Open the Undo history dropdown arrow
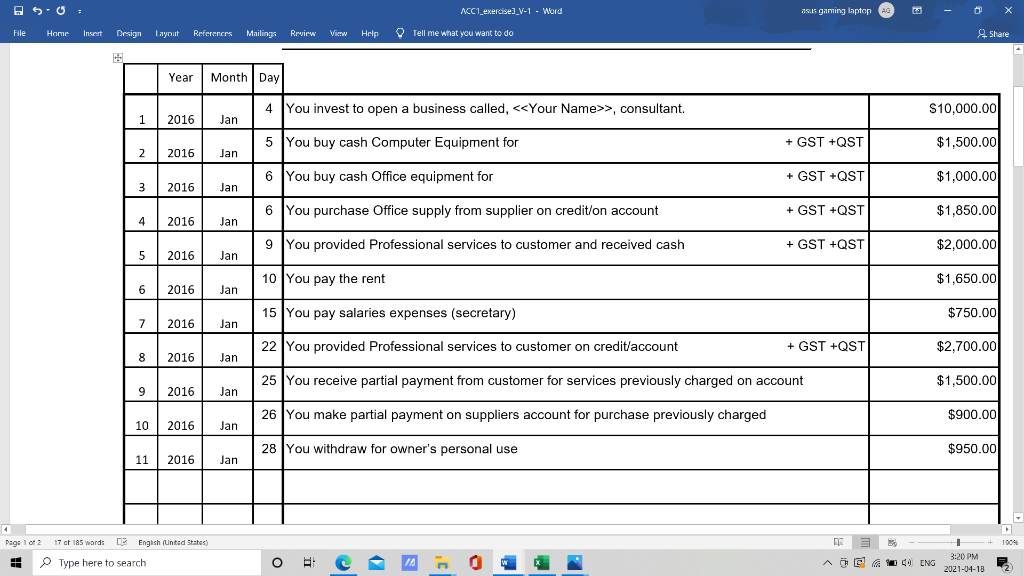1024x576 pixels. pos(48,10)
